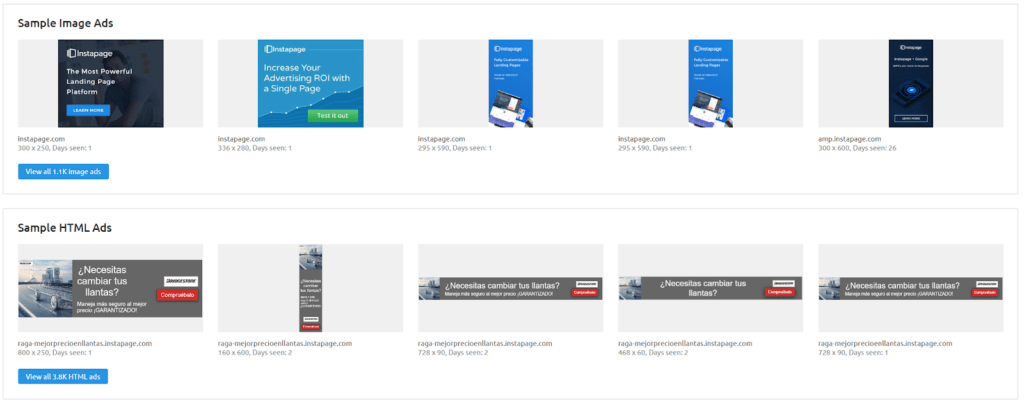Click the "View all 1.1K image ads" button

63,171
